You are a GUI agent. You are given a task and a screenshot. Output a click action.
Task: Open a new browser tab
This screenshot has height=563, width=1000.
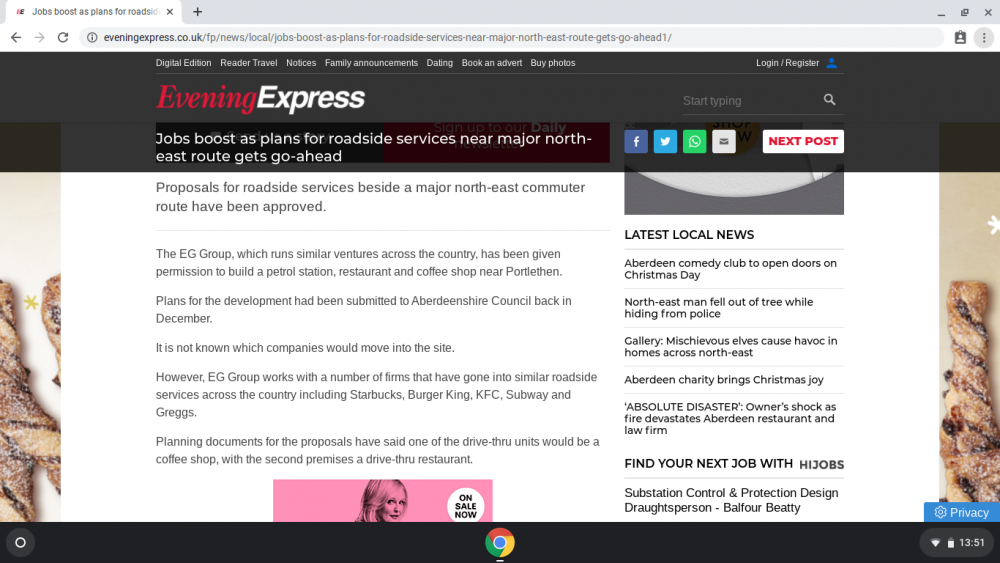click(x=198, y=11)
